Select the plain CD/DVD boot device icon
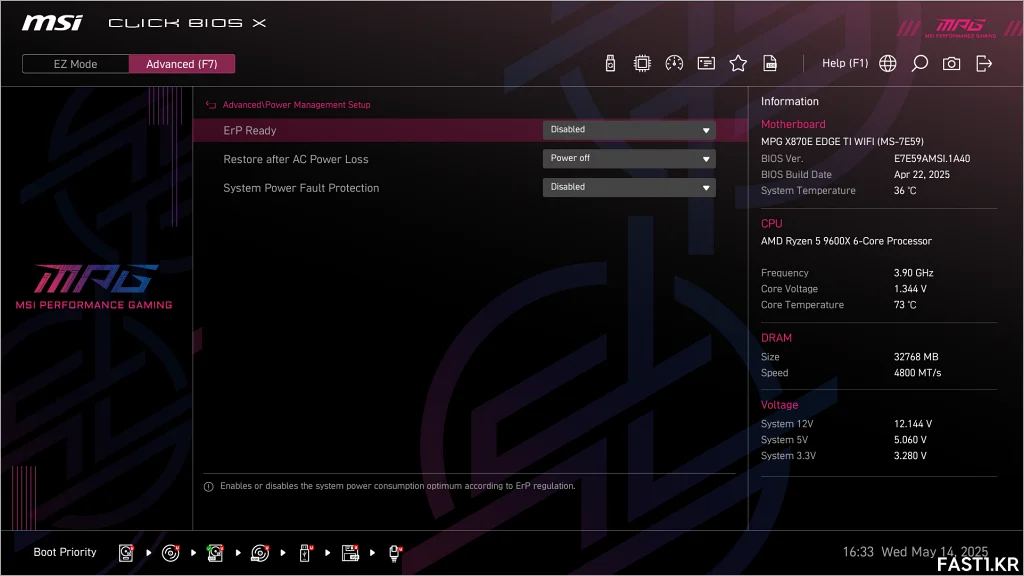The height and width of the screenshot is (576, 1024). pos(170,553)
